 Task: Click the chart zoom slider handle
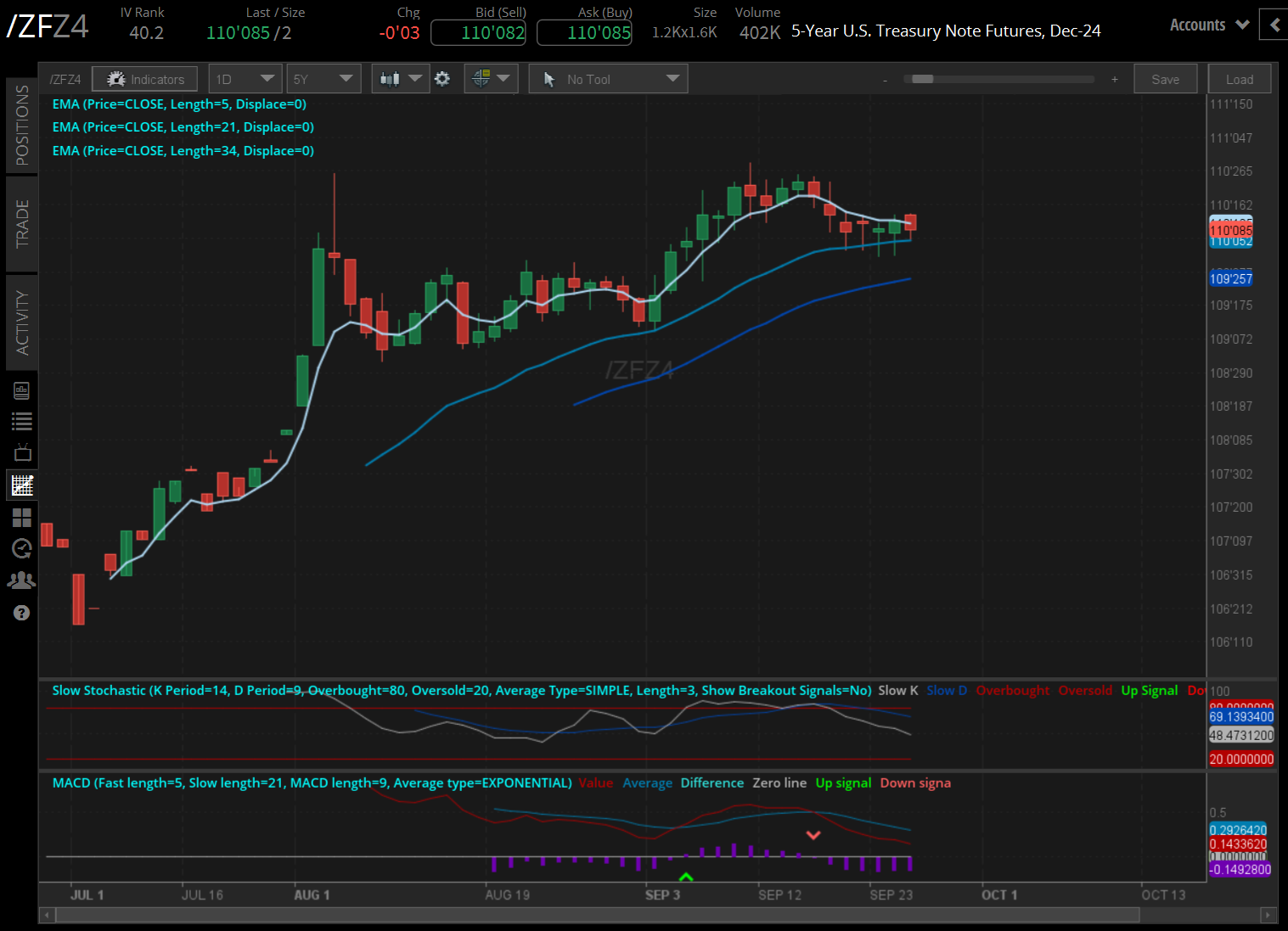click(922, 79)
